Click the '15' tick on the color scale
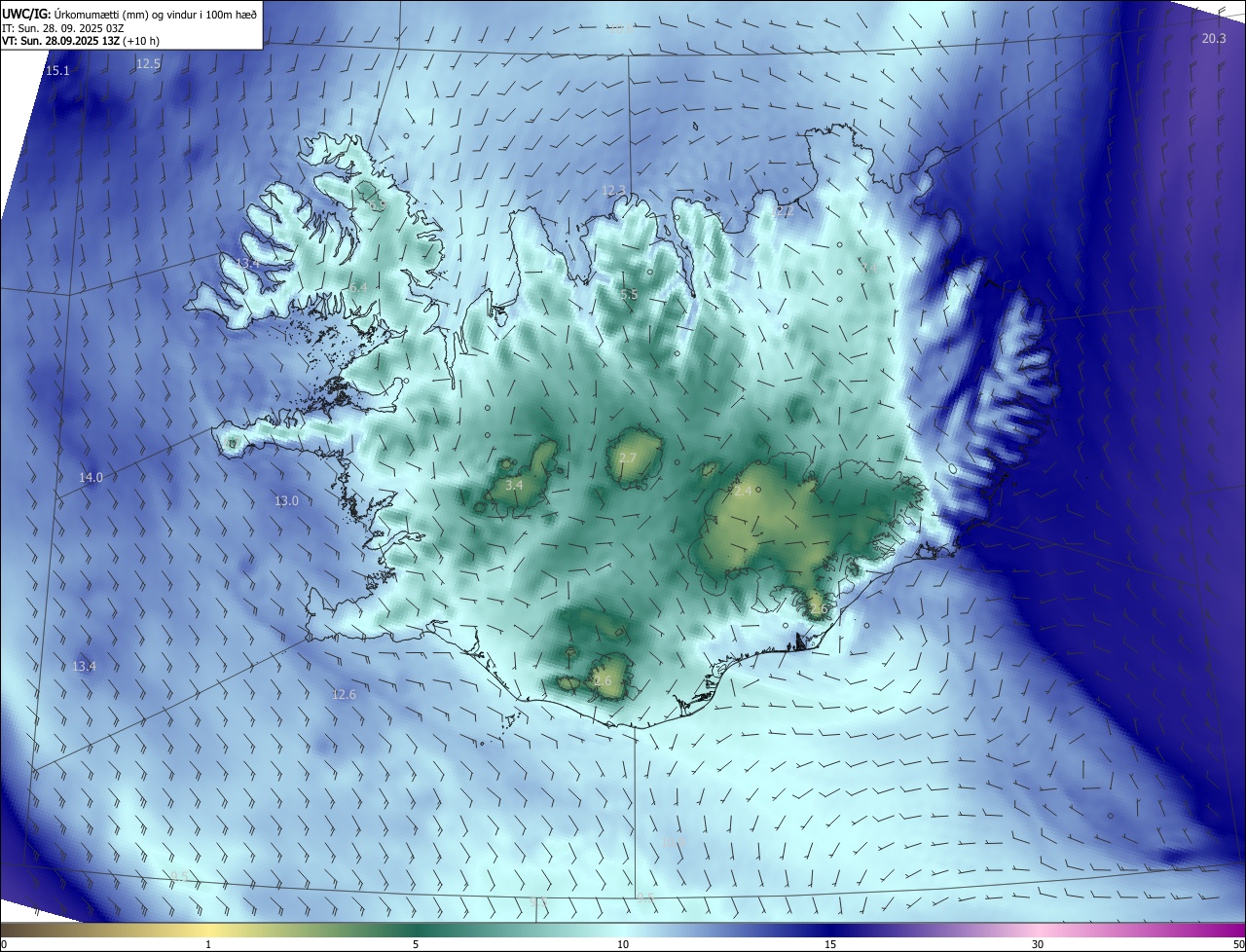 coord(830,944)
